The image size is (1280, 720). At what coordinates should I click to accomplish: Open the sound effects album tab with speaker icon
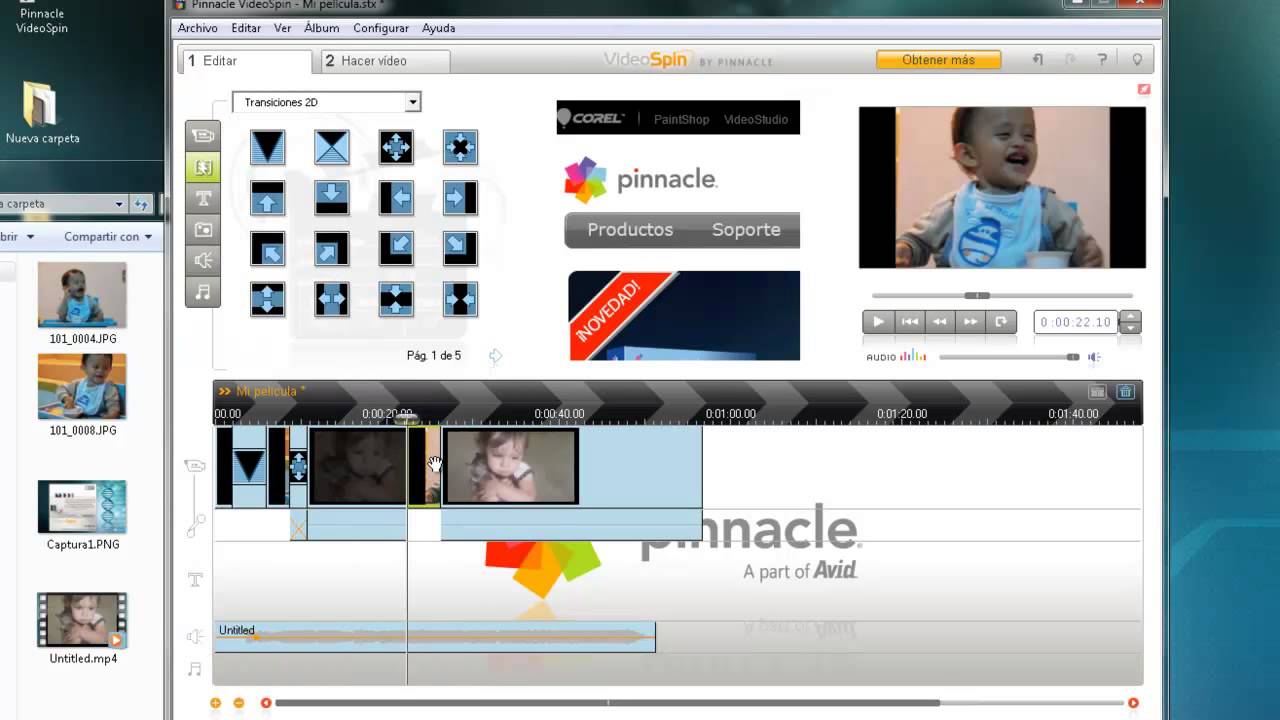203,260
